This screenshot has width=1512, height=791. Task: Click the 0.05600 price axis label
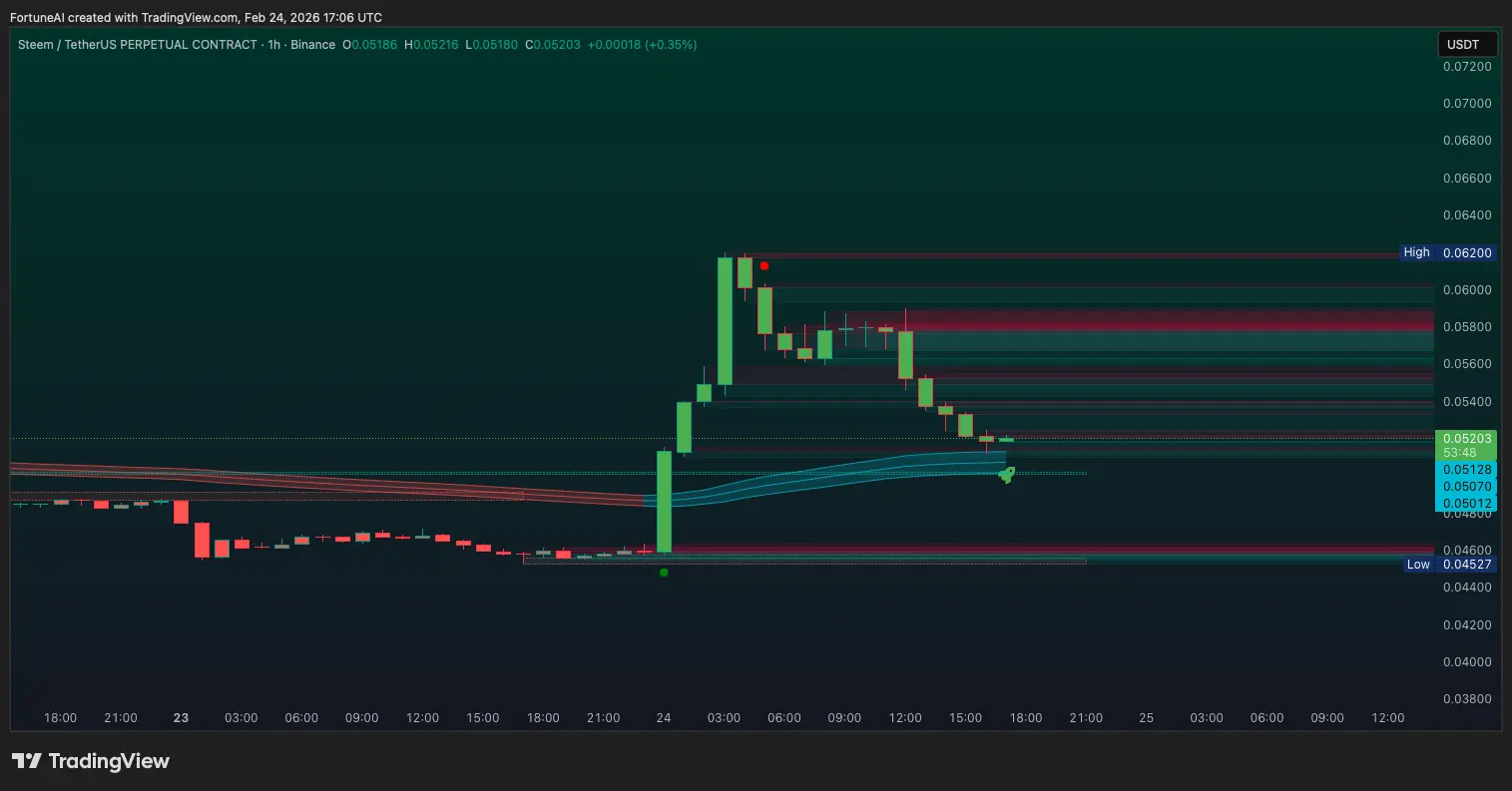click(x=1467, y=364)
